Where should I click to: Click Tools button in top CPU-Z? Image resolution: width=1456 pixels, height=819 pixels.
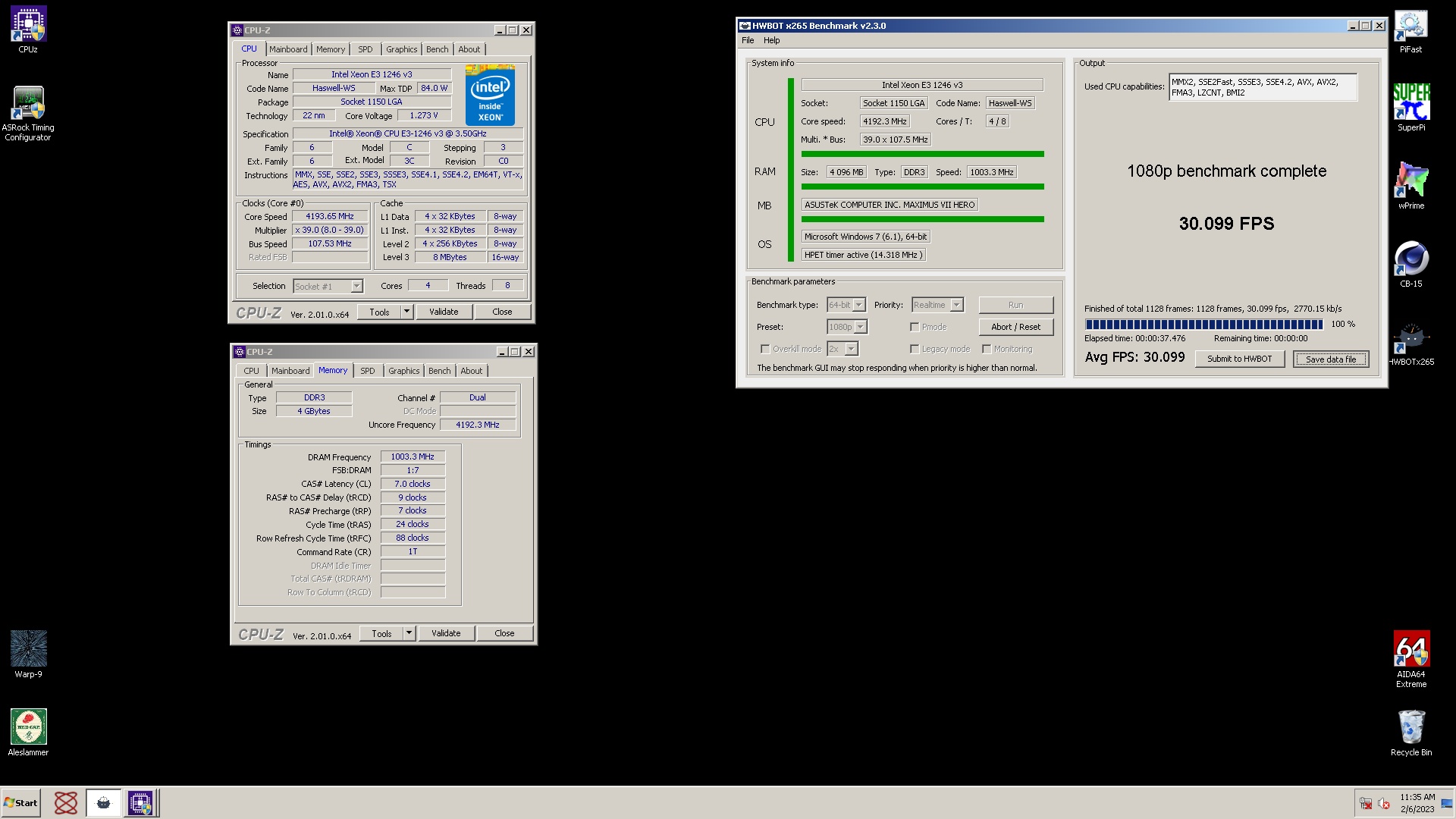click(379, 312)
